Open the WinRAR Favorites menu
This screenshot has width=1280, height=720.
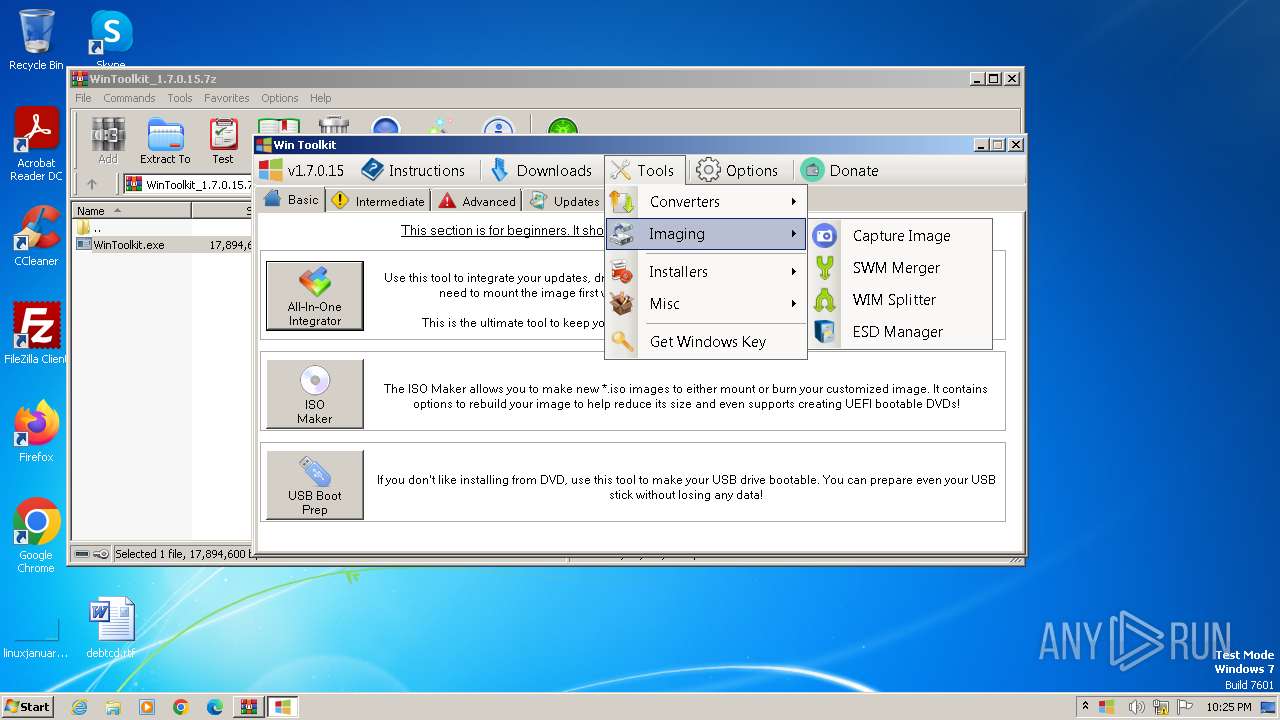click(x=227, y=98)
